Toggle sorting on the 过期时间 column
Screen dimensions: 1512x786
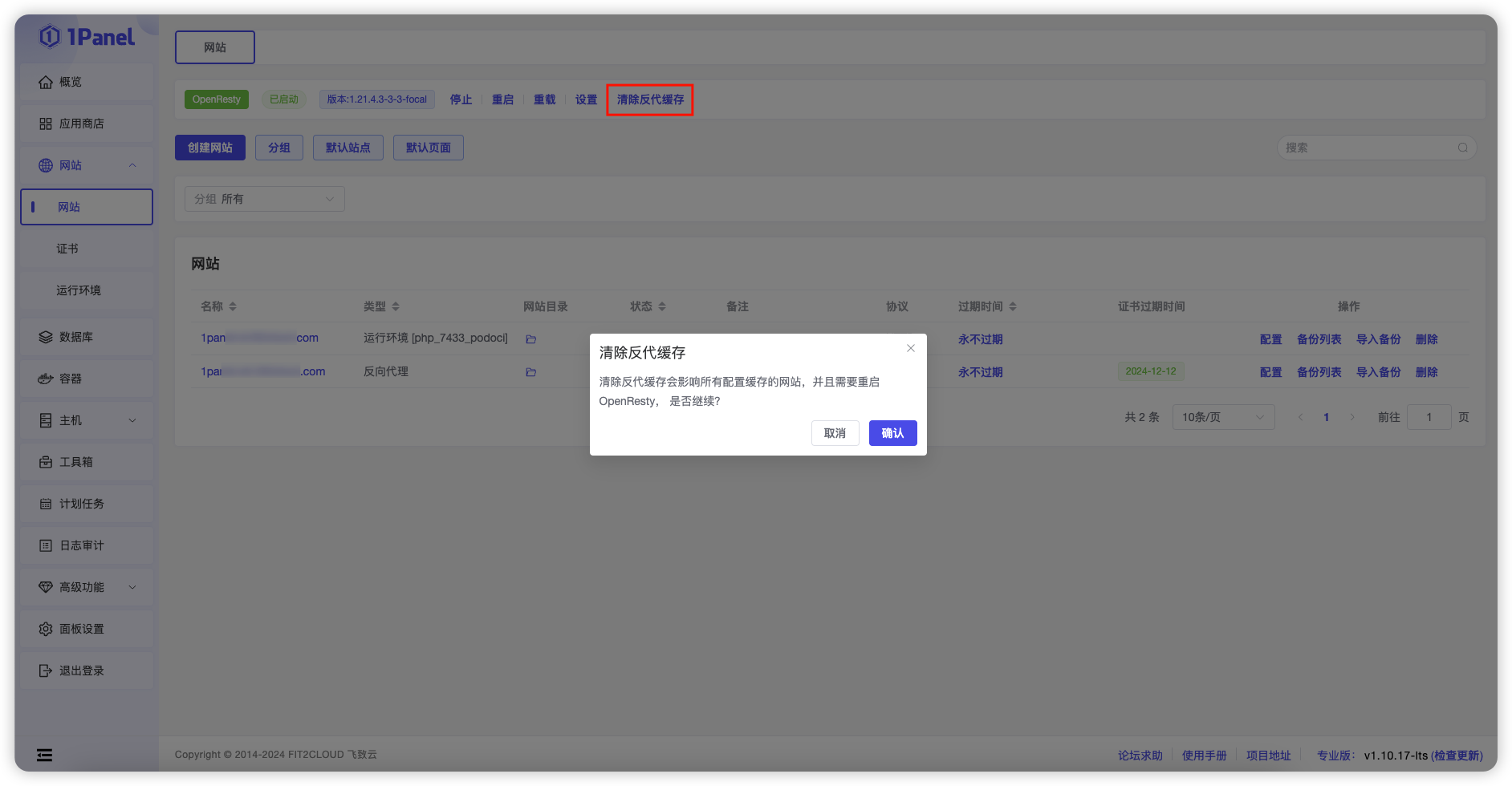[x=1012, y=306]
